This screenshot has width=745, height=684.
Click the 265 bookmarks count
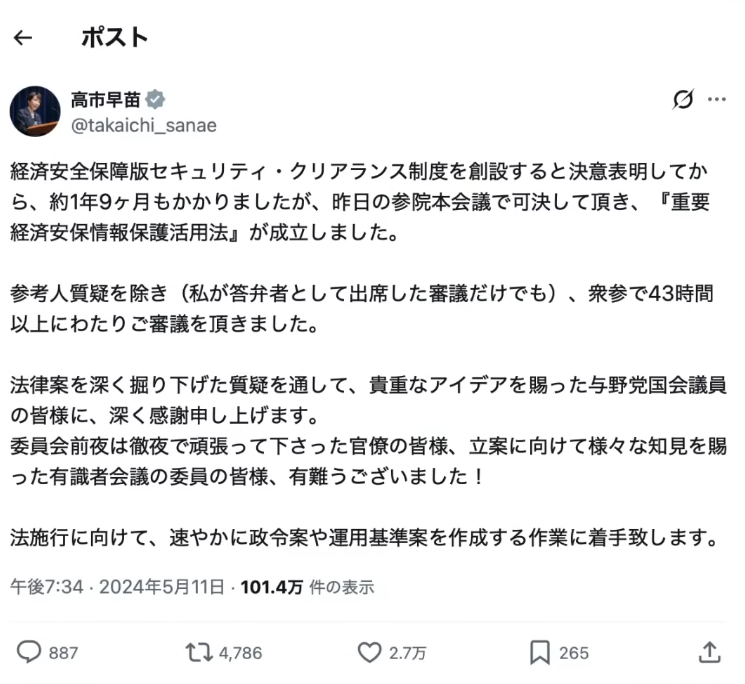pos(574,653)
